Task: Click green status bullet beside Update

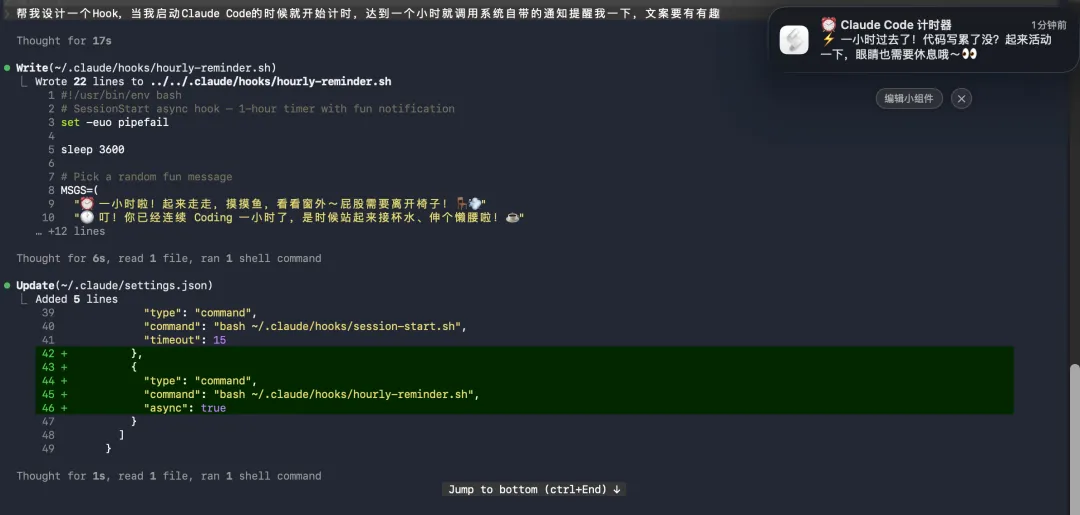Action: 8,285
